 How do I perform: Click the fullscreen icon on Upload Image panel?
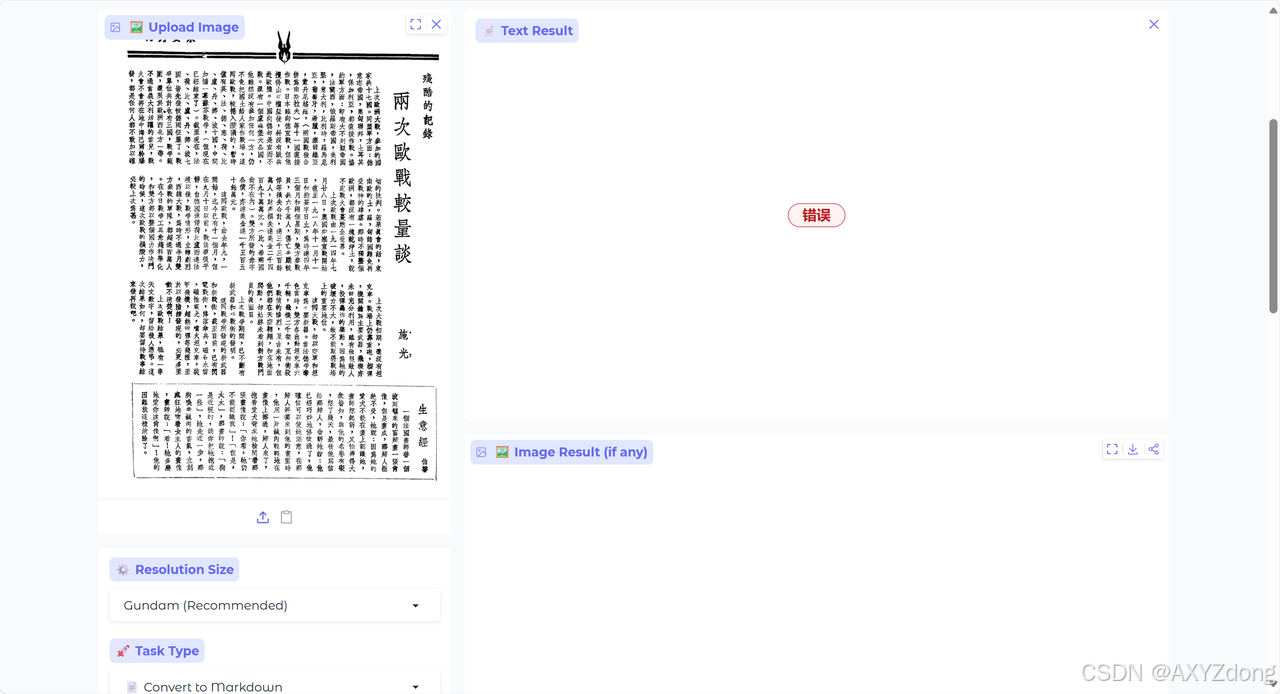tap(415, 23)
